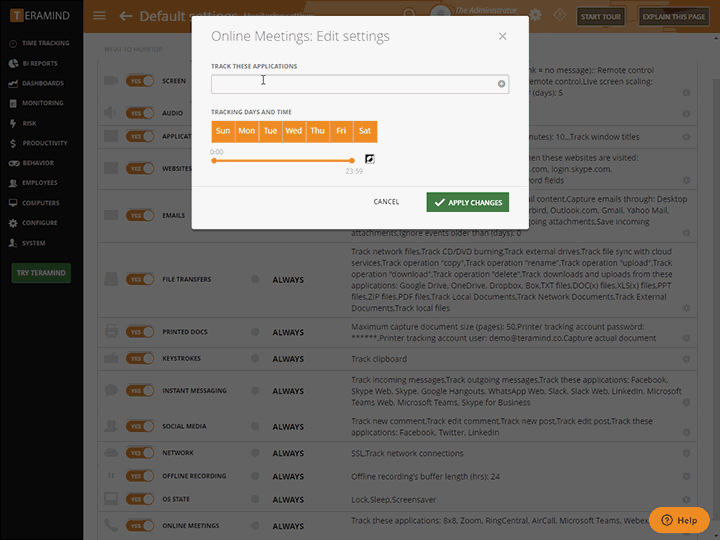Expand the Monitoring sidebar section
This screenshot has height=540, width=720.
coord(42,103)
